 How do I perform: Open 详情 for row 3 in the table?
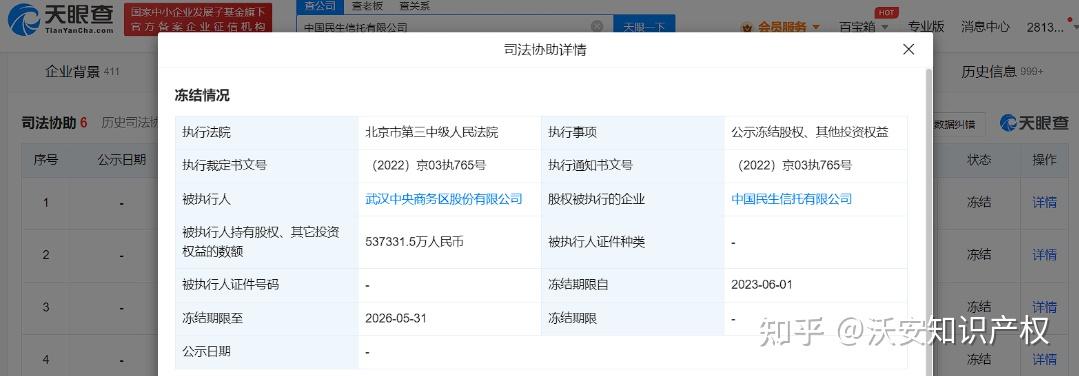click(x=1045, y=307)
